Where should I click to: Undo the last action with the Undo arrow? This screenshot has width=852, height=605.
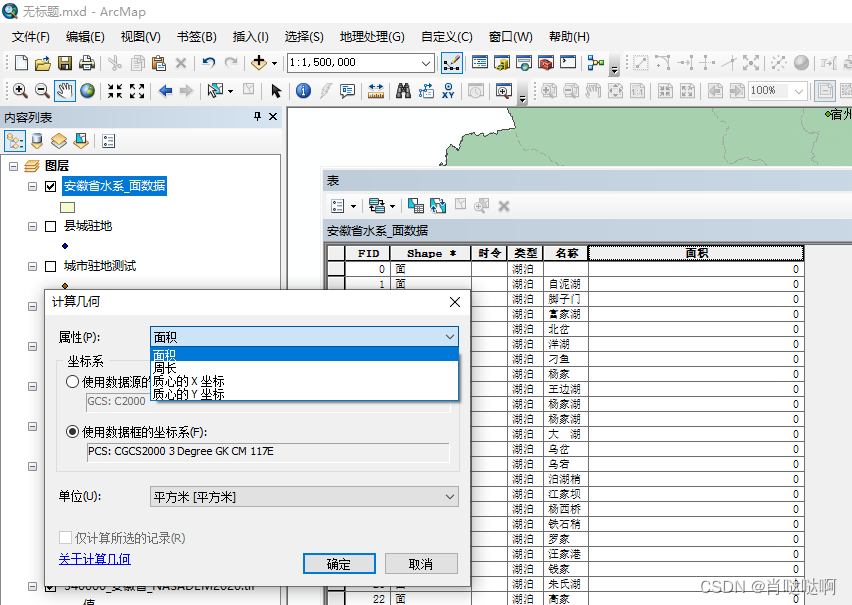click(x=209, y=63)
